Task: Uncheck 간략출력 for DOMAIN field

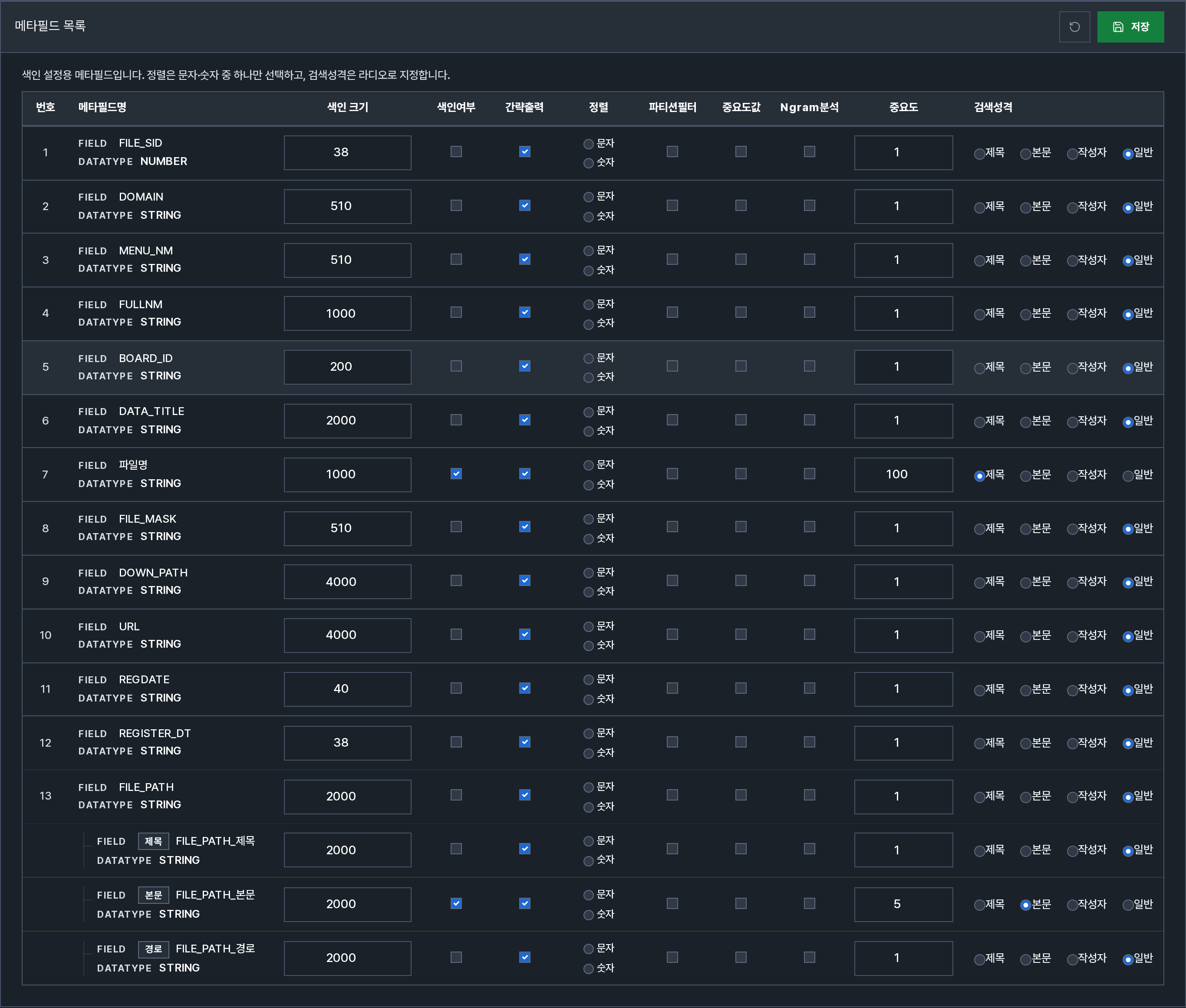Action: pyautogui.click(x=524, y=205)
